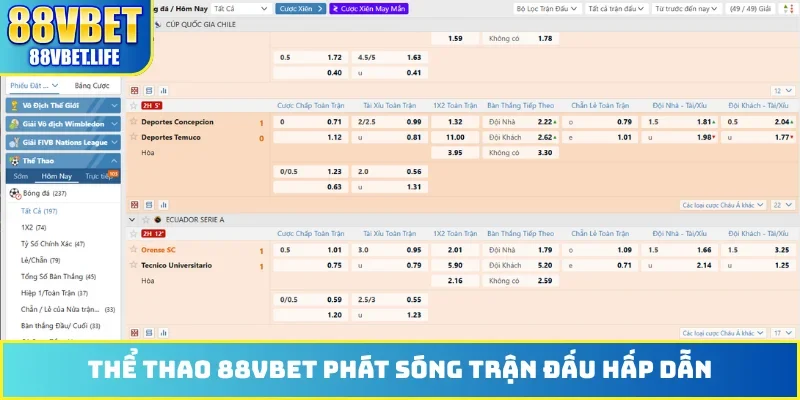Bet on Đội Khách 5.20 next goal odds
This screenshot has height=400, width=800.
coord(520,265)
